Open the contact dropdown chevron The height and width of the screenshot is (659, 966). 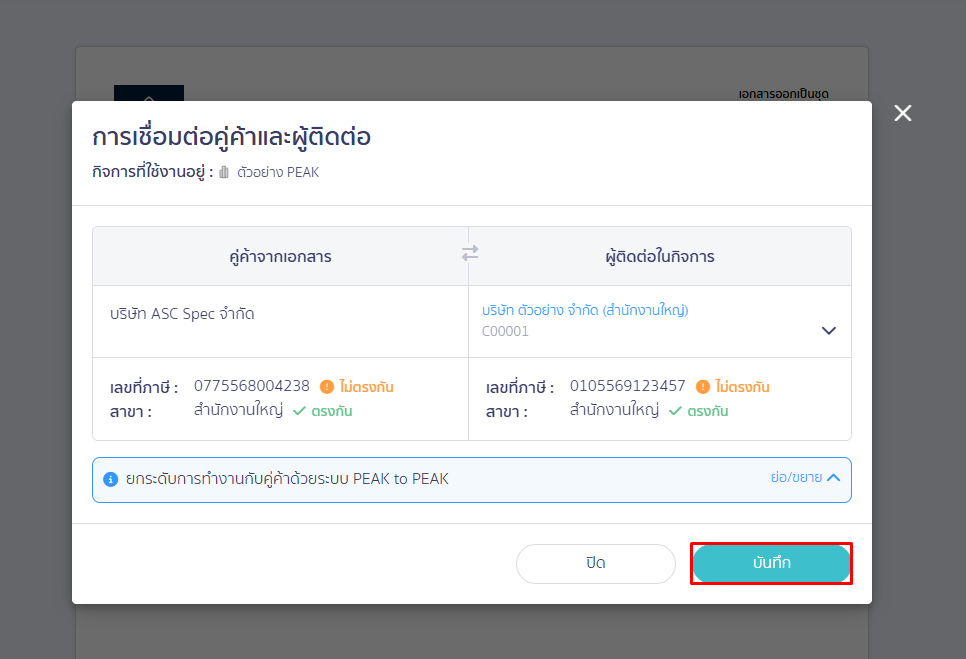click(x=829, y=331)
